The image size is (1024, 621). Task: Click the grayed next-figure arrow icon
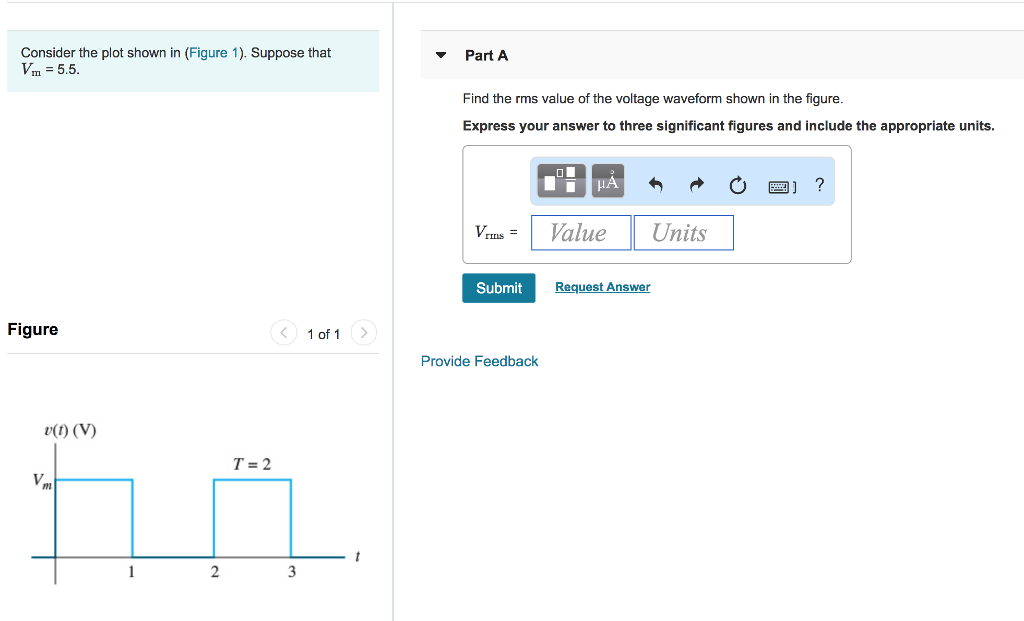tap(363, 333)
